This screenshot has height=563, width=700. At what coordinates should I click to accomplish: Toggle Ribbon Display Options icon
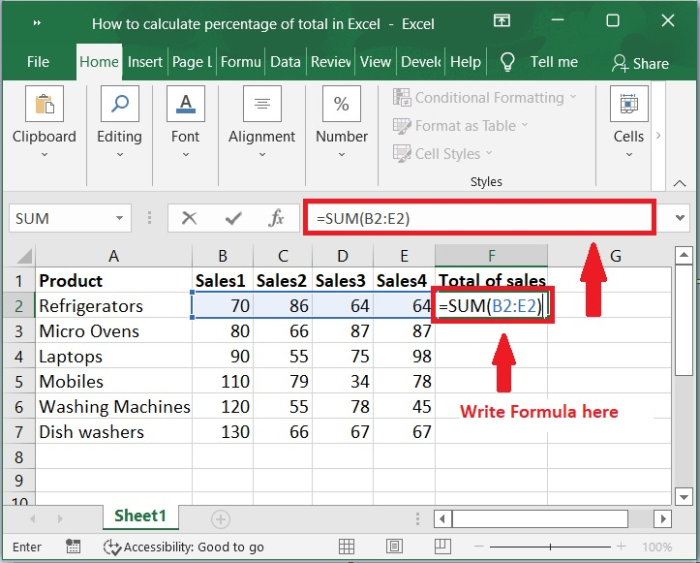[x=502, y=21]
